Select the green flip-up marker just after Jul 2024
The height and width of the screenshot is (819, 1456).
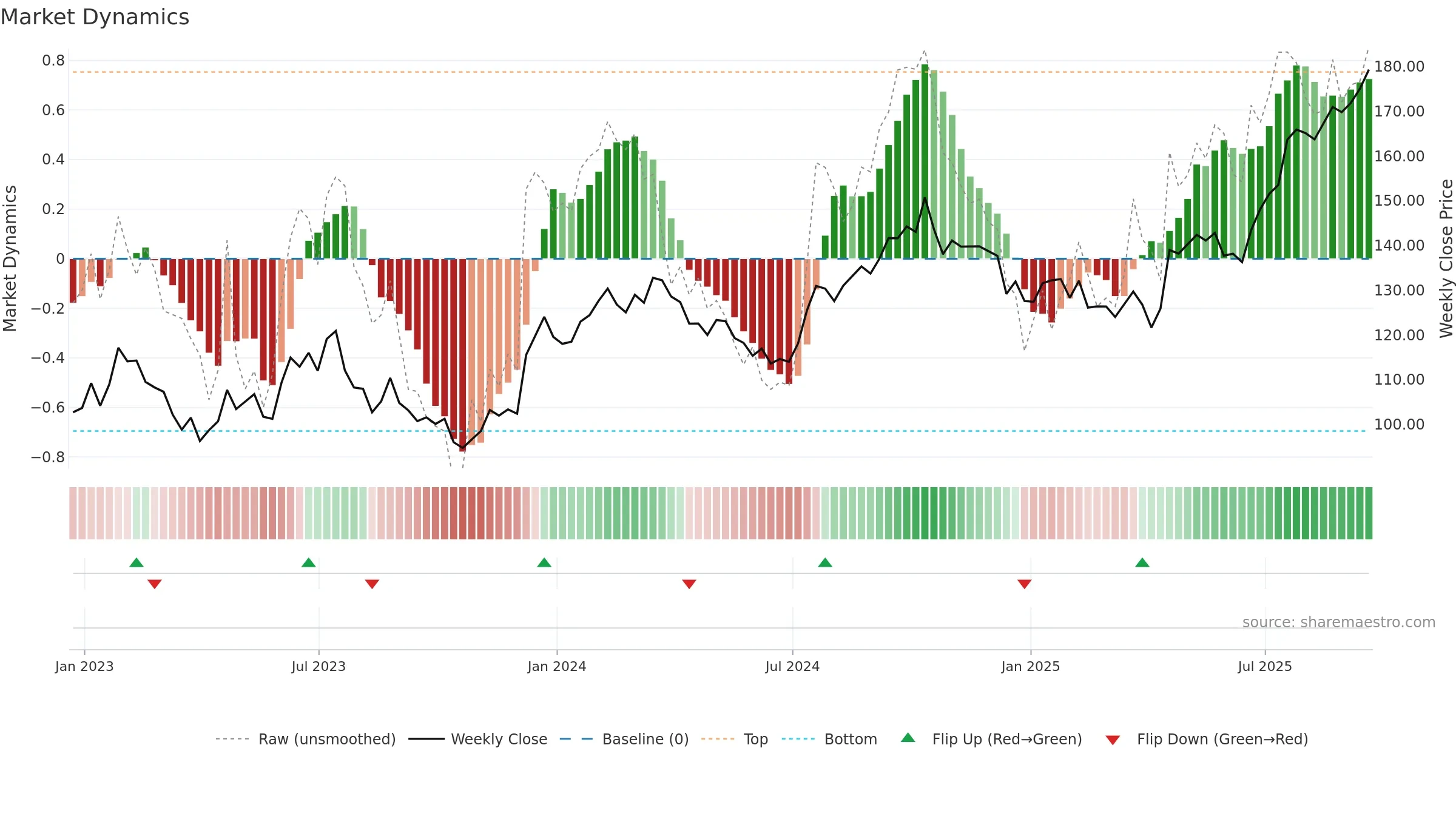(825, 562)
